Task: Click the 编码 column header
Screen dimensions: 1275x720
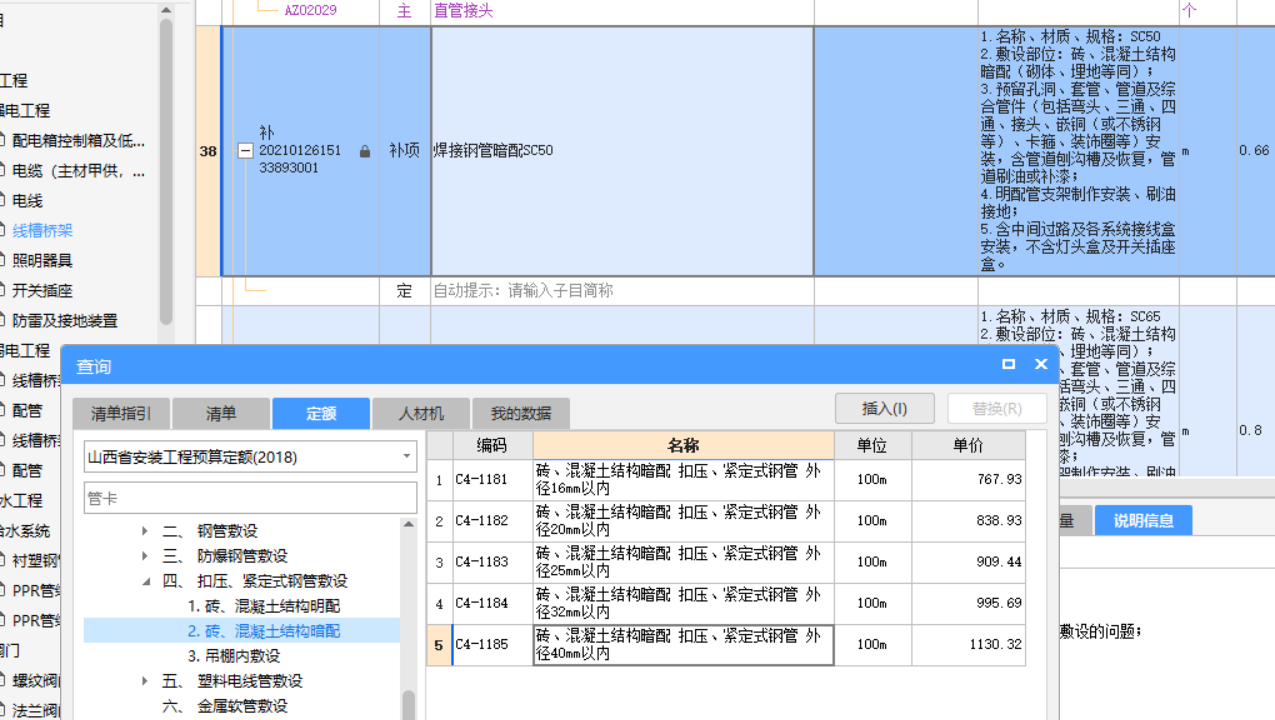Action: tap(492, 445)
